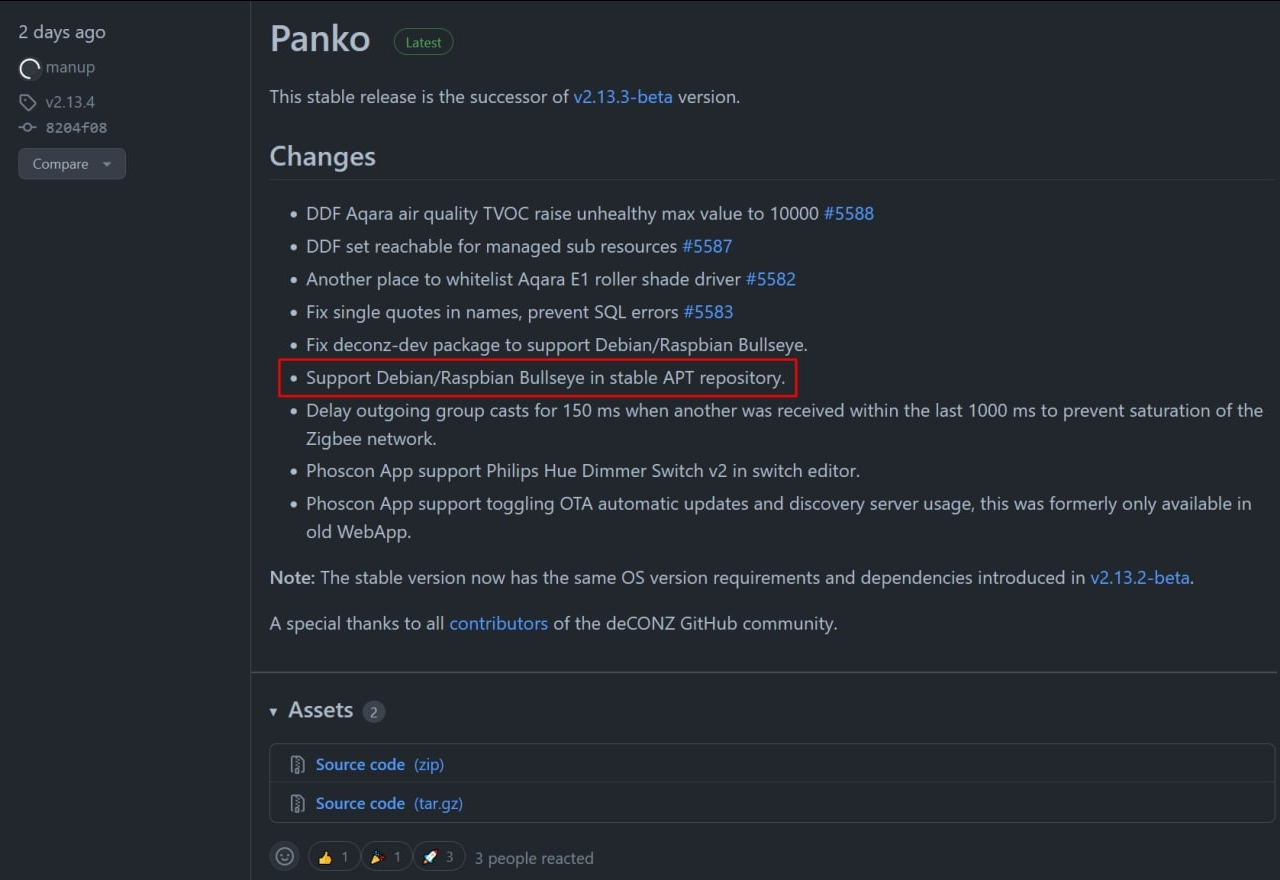Download Source code (zip)

coord(380,765)
